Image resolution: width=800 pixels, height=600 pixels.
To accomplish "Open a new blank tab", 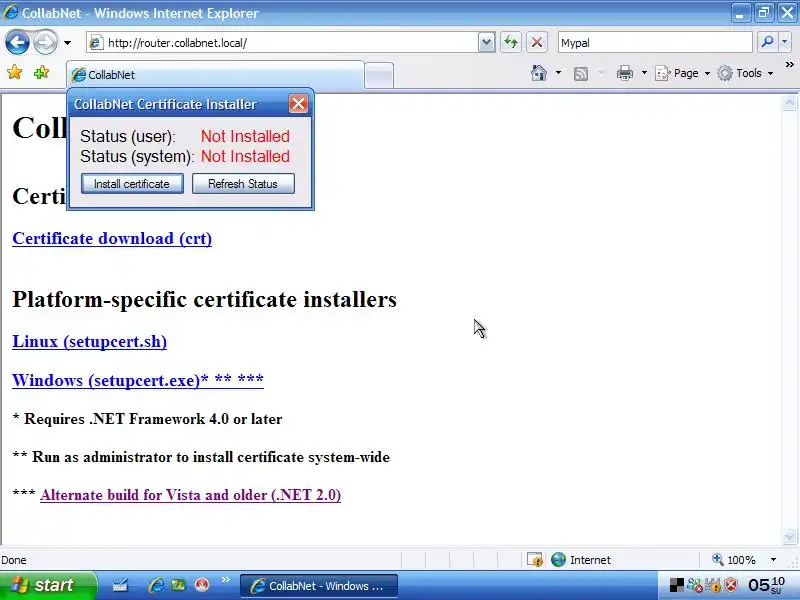I will [x=379, y=75].
